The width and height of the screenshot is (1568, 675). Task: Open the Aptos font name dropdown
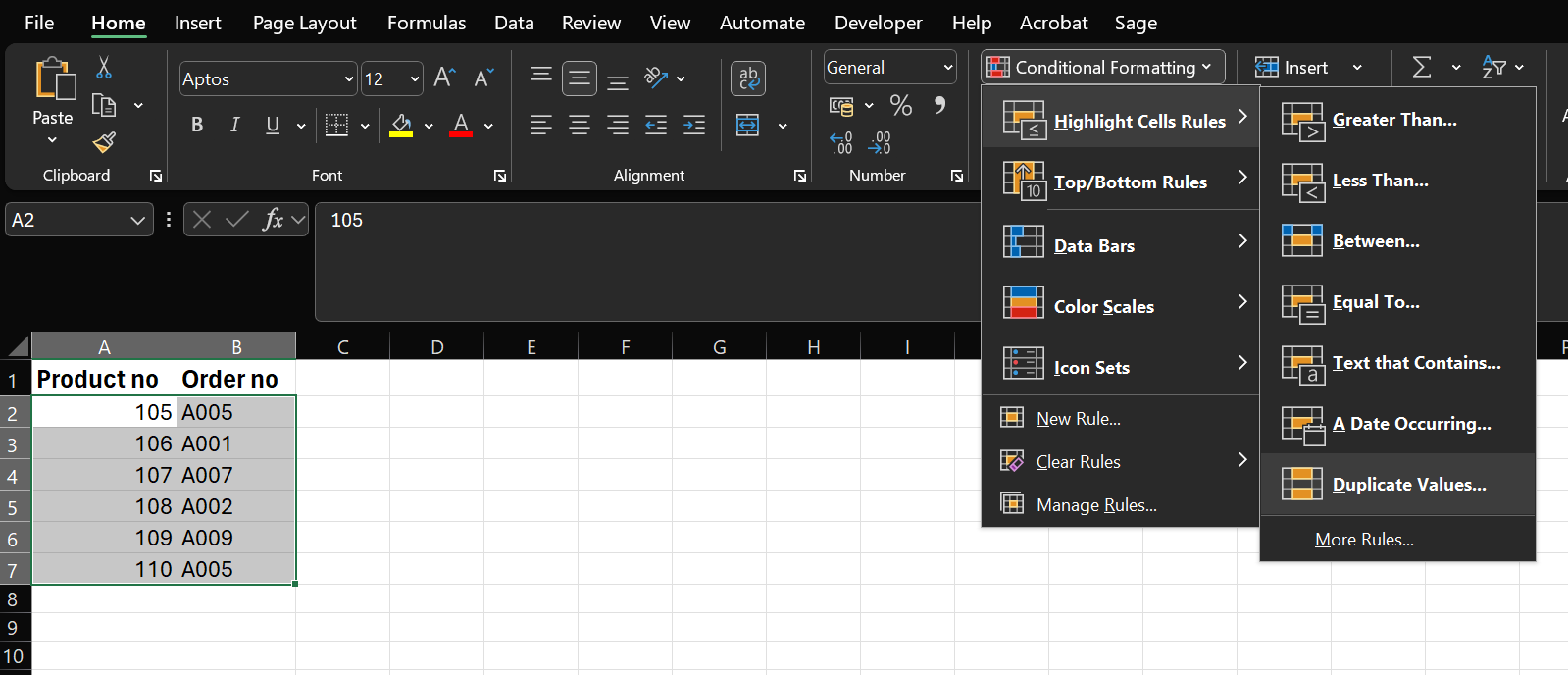(x=348, y=79)
